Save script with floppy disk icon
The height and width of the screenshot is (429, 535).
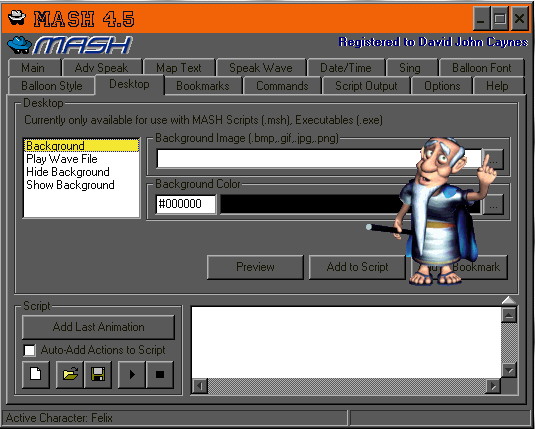click(98, 374)
